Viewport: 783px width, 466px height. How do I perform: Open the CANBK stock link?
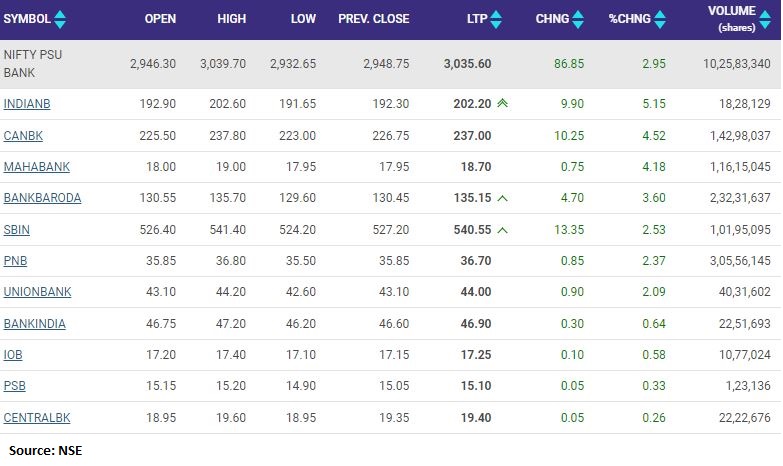pos(23,136)
